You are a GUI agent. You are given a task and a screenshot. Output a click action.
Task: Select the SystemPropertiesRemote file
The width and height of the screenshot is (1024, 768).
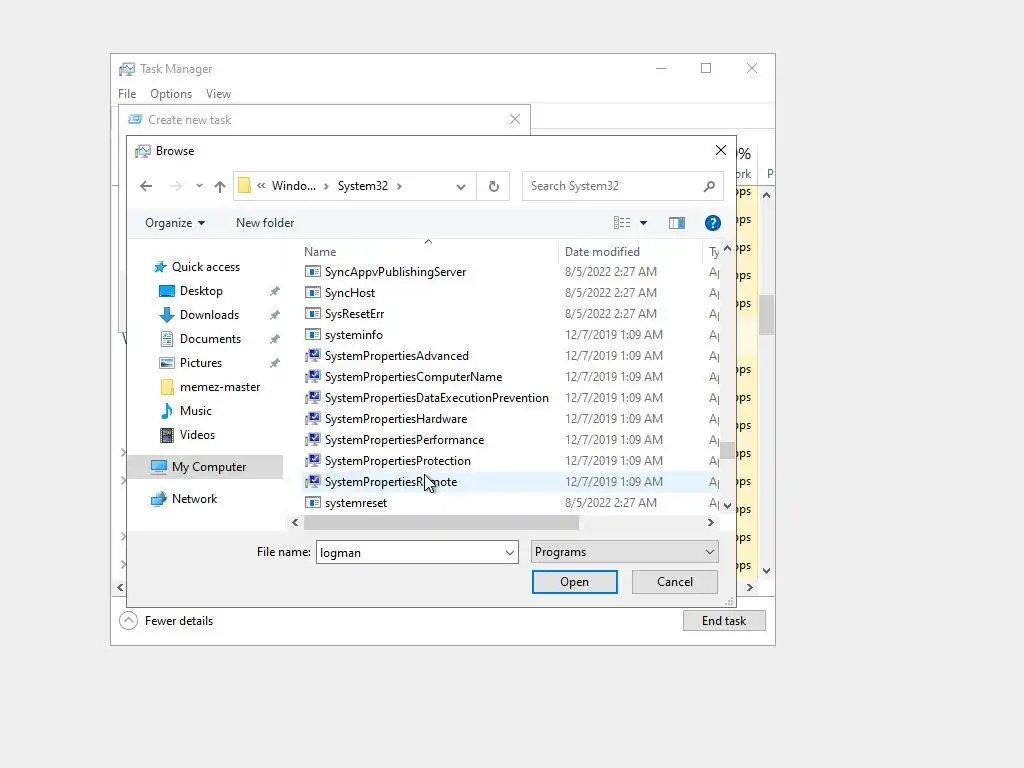(391, 482)
